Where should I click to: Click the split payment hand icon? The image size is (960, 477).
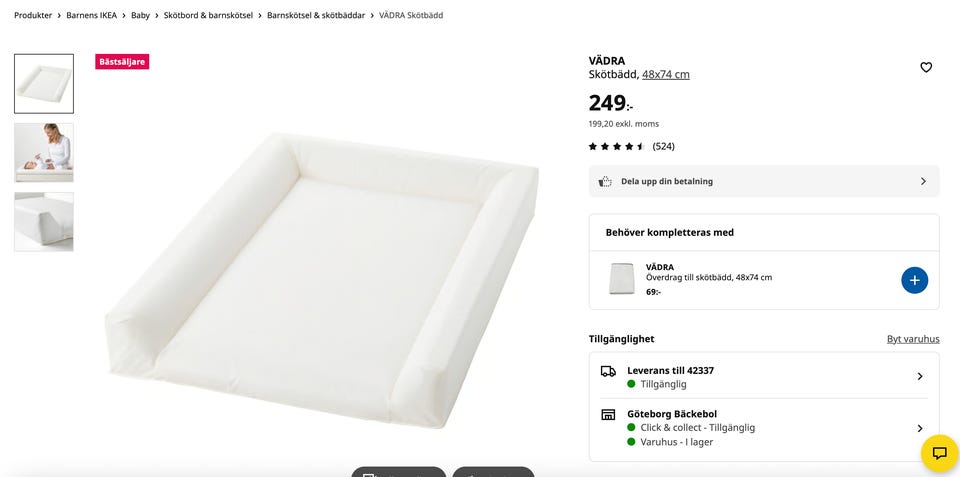[605, 182]
